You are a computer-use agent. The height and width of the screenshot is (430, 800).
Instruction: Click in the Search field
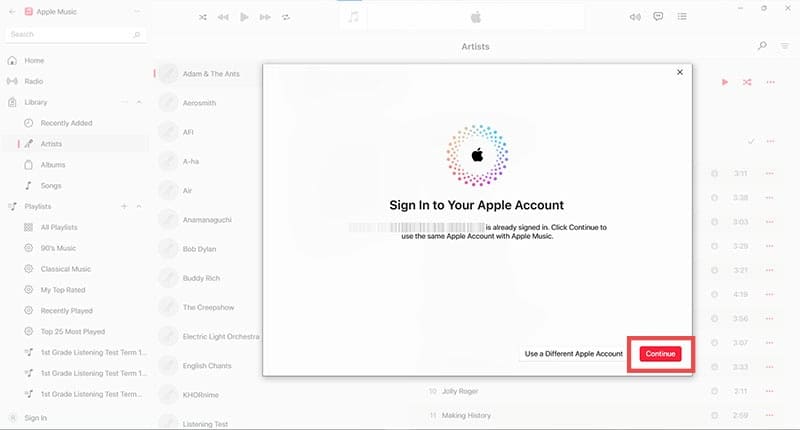76,34
